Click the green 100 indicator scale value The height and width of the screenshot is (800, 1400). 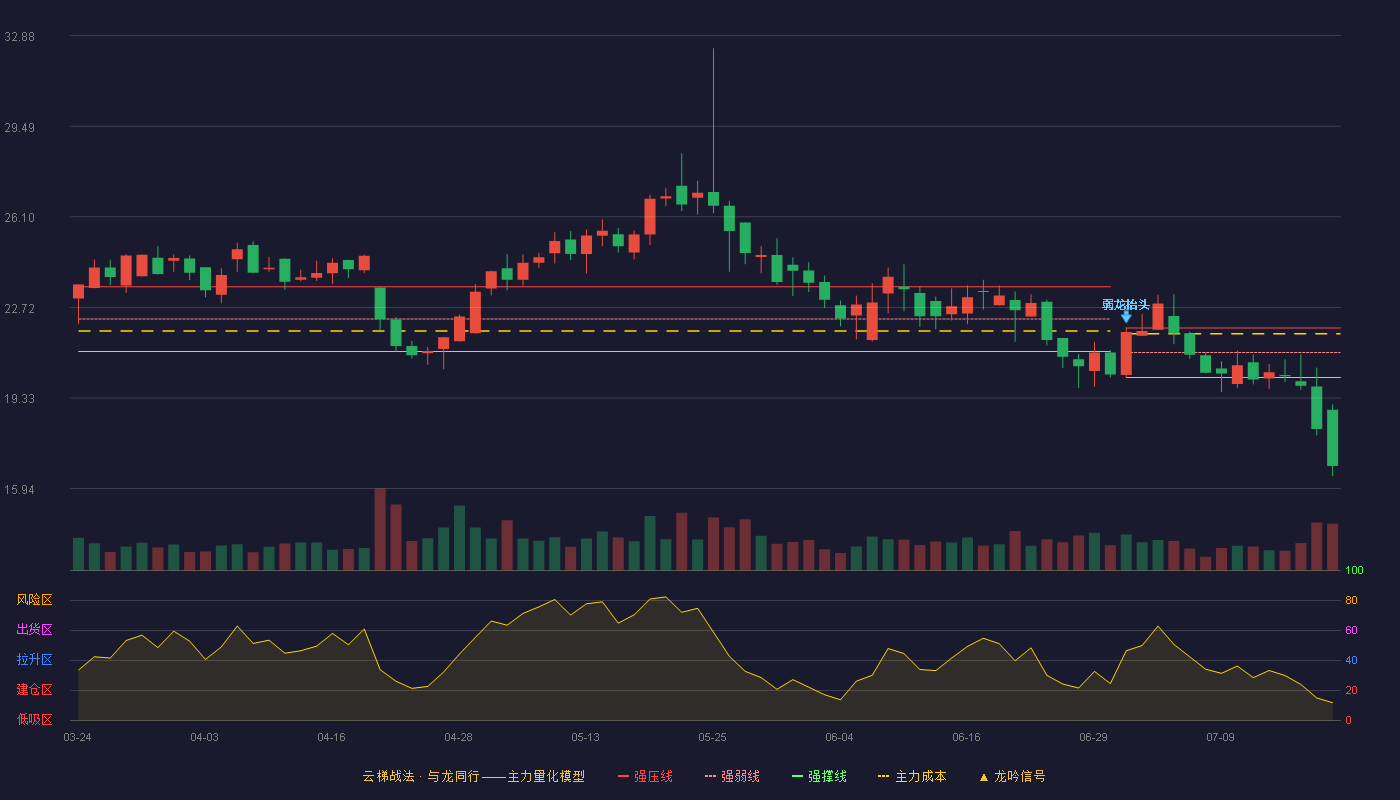click(x=1354, y=570)
